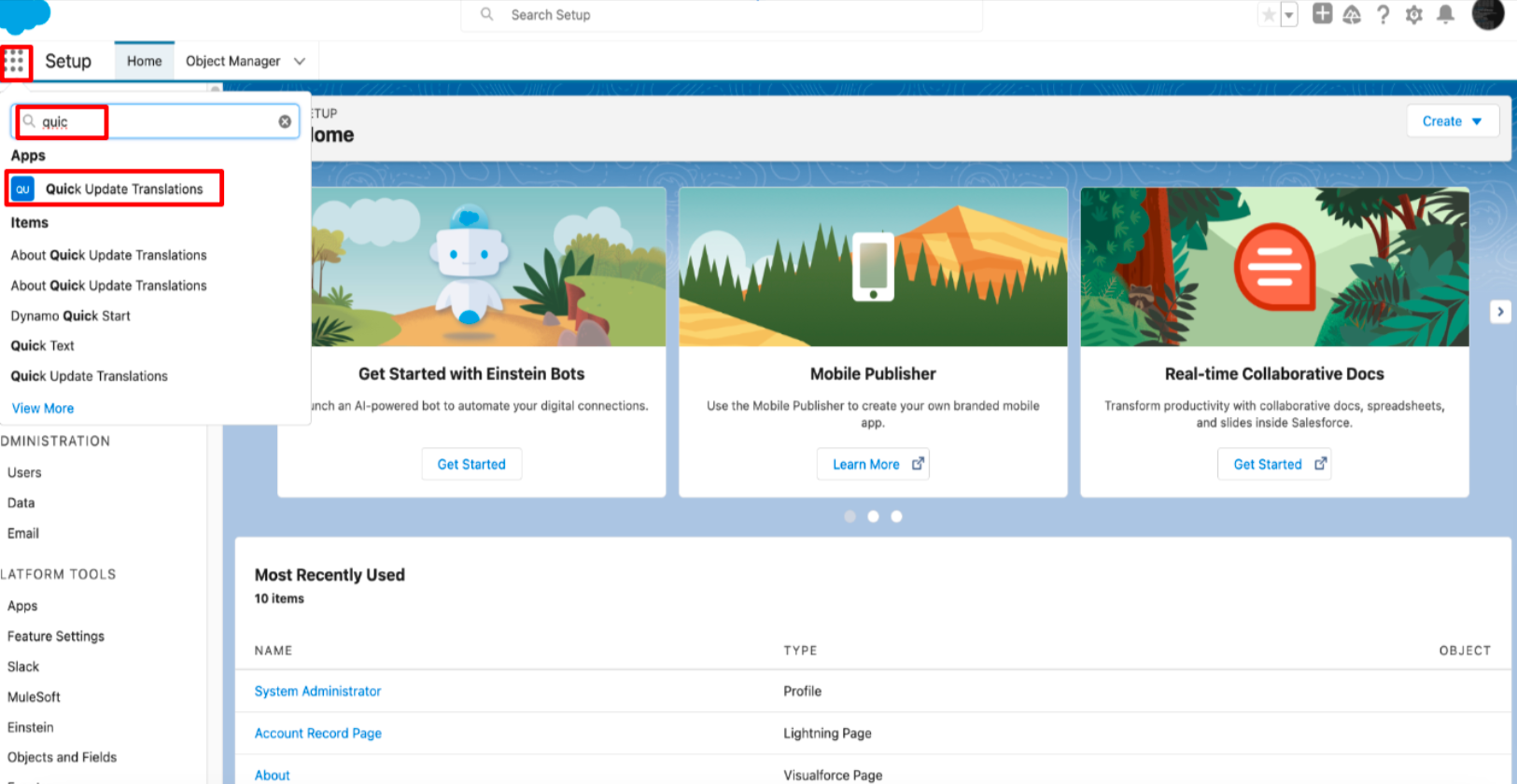The image size is (1517, 784).
Task: Open the Global Actions plus icon
Action: [1322, 14]
